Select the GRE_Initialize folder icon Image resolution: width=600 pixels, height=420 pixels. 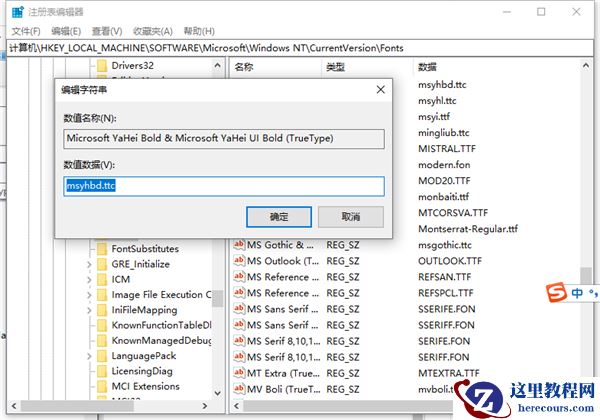pyautogui.click(x=102, y=264)
